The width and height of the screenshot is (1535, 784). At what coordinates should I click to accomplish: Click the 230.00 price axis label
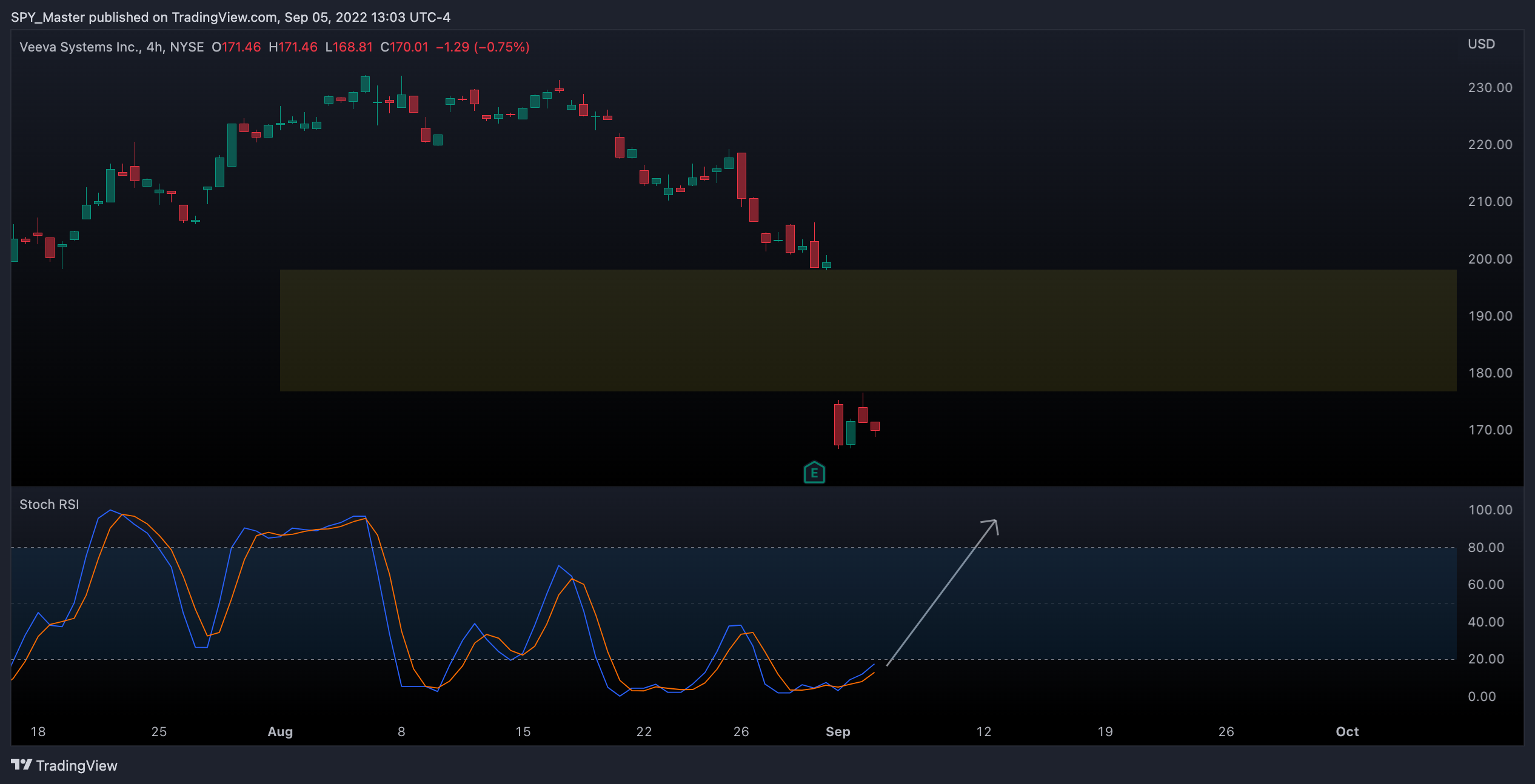click(1490, 88)
